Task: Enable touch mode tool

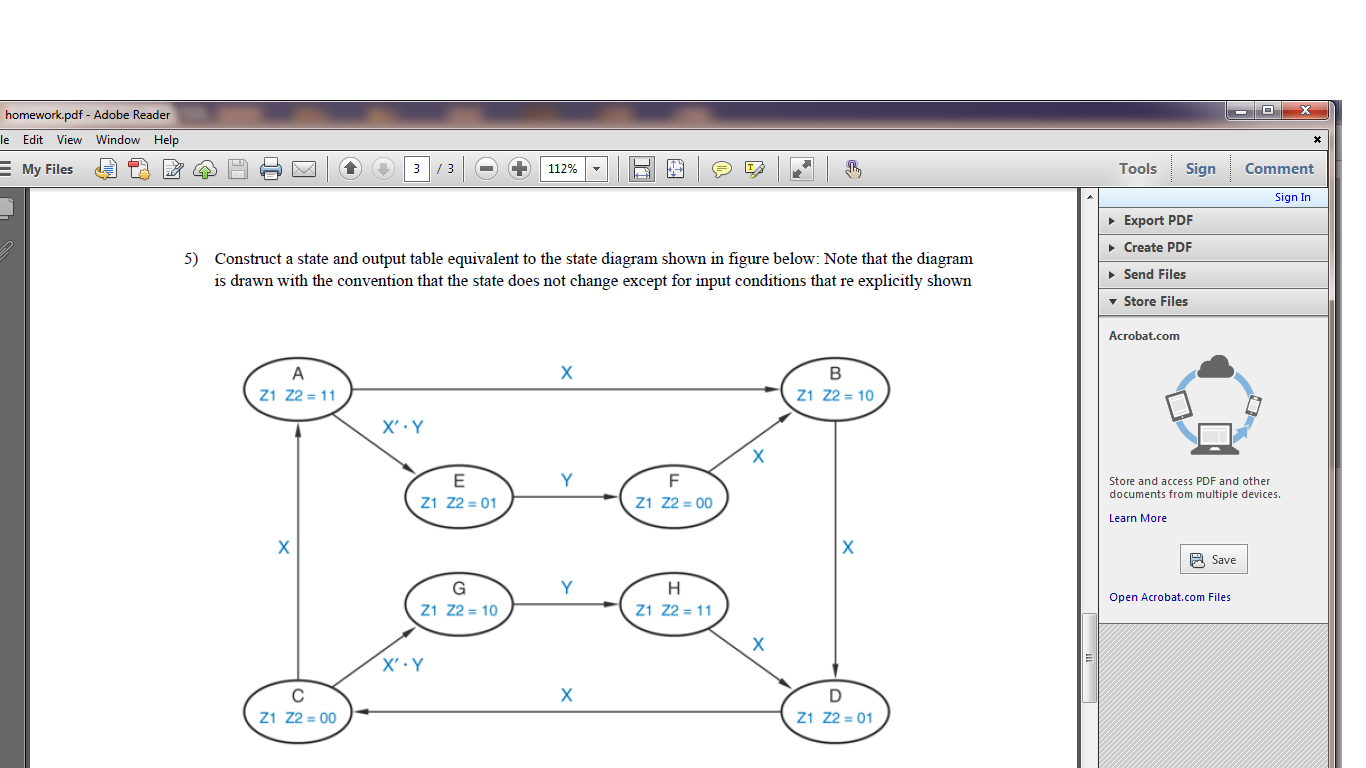Action: tap(852, 168)
